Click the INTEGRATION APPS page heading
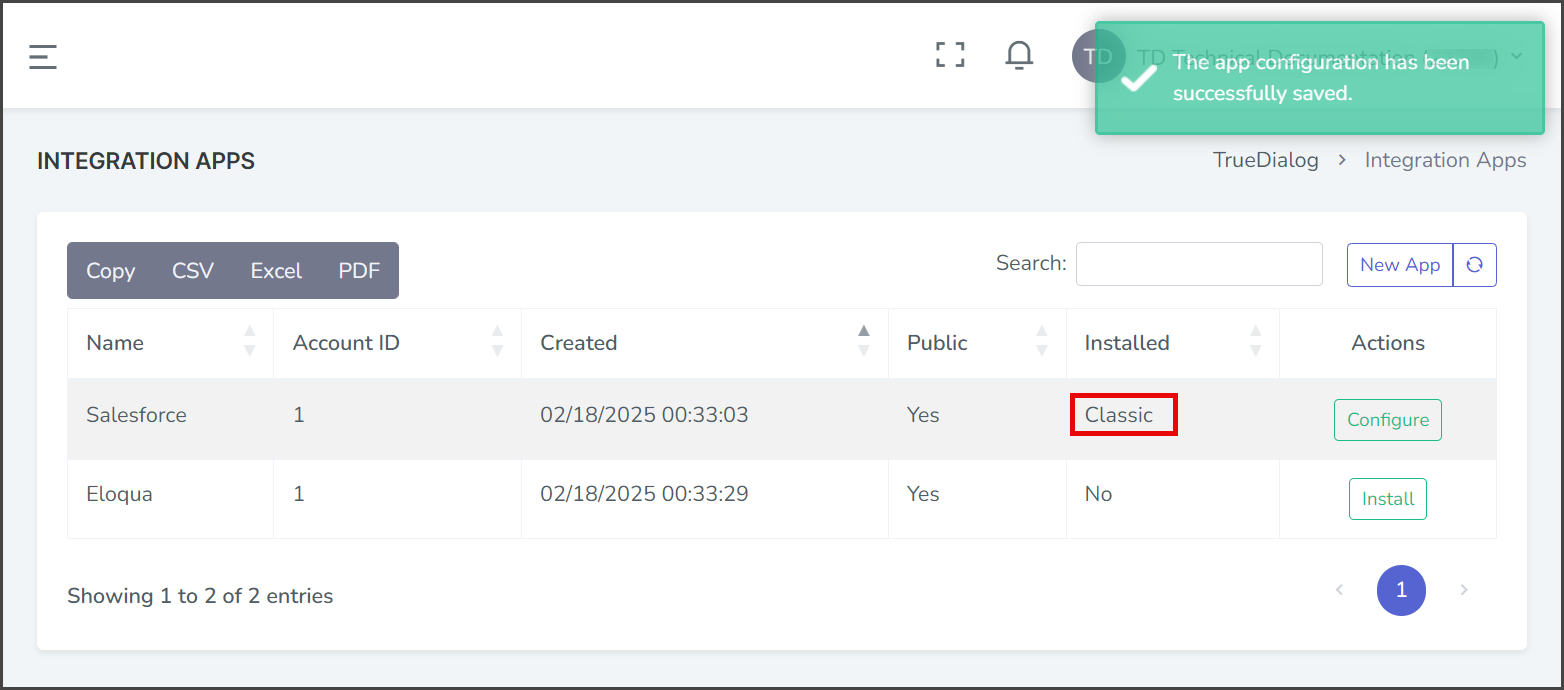Image resolution: width=1564 pixels, height=690 pixels. click(x=146, y=161)
